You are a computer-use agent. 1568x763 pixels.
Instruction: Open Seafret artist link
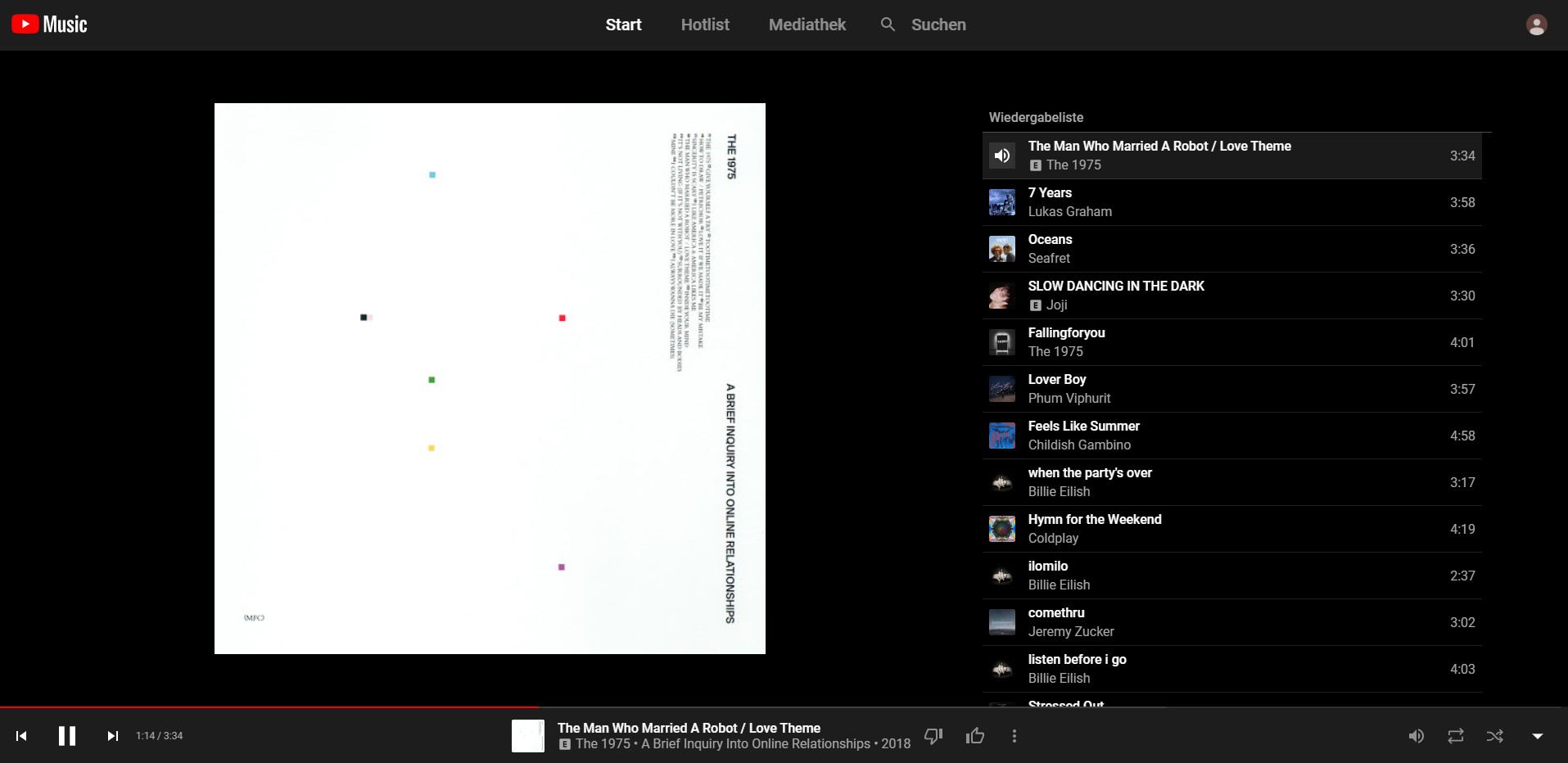pos(1049,258)
